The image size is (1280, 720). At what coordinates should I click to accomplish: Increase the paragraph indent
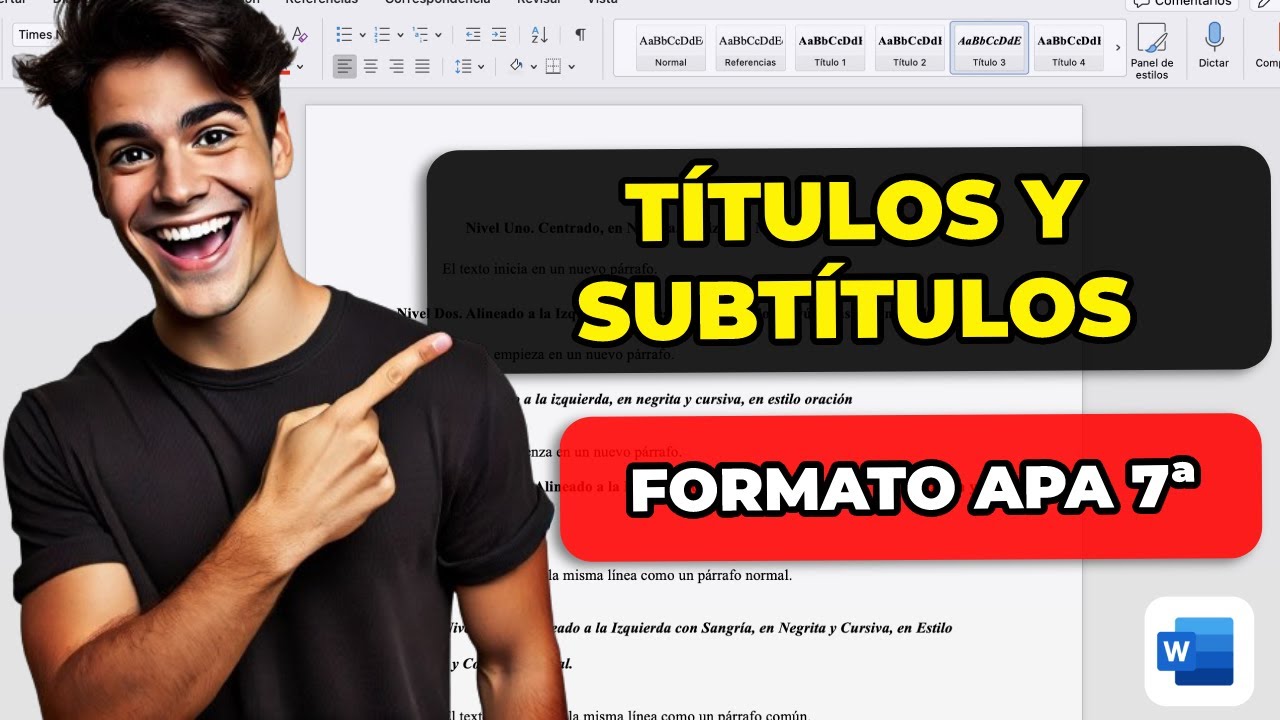pyautogui.click(x=499, y=35)
